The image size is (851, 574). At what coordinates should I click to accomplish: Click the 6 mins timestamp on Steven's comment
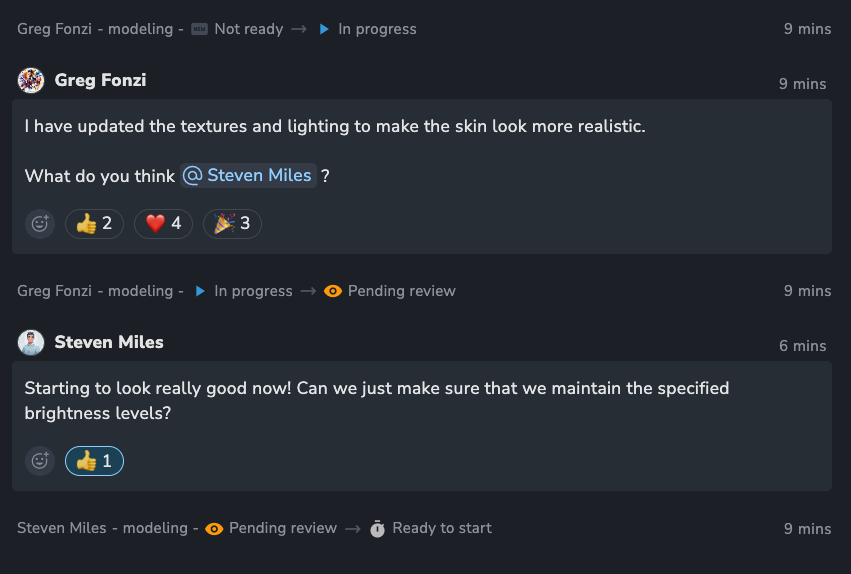pyautogui.click(x=803, y=346)
